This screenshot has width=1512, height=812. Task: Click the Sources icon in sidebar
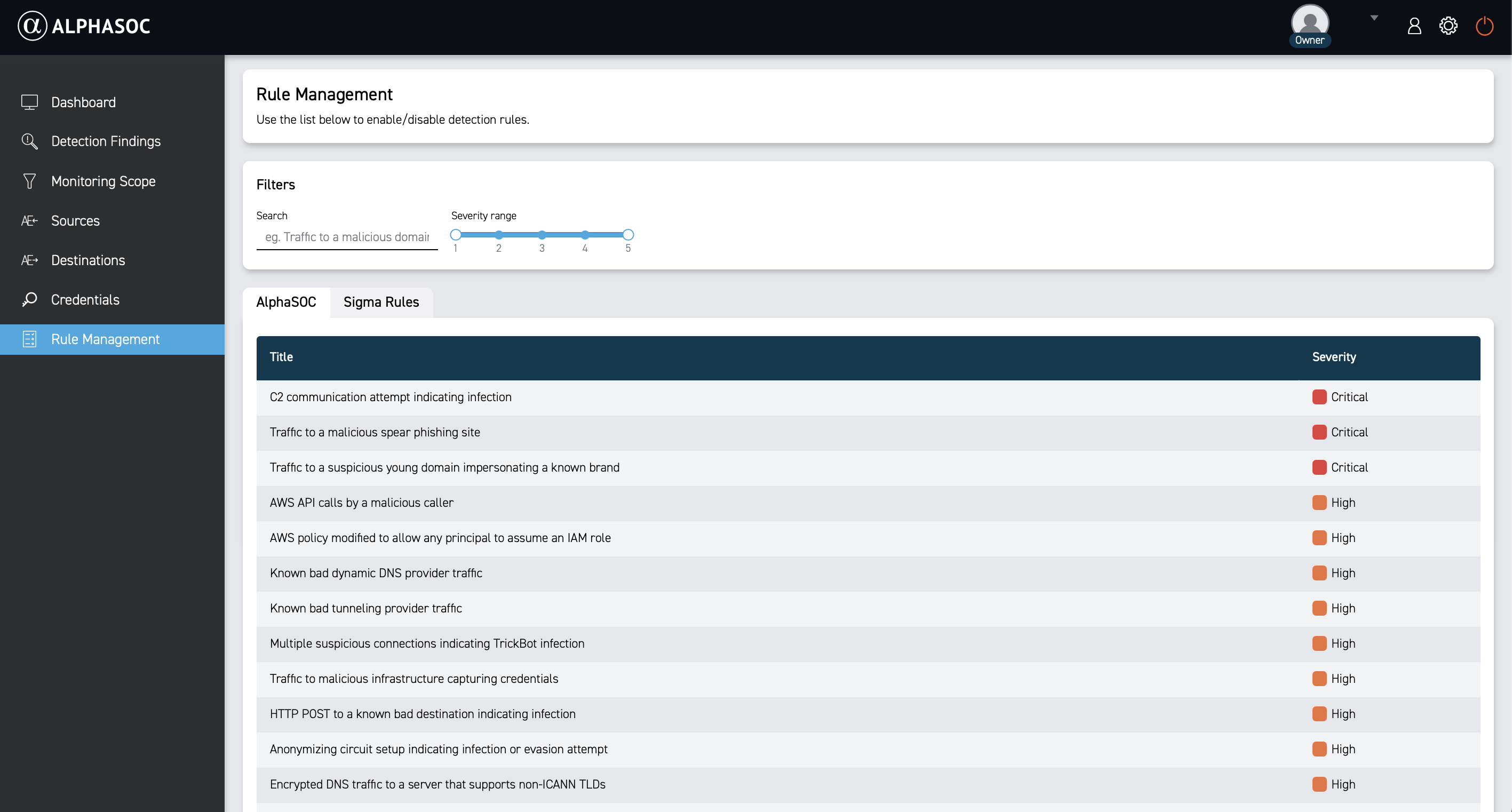click(x=29, y=221)
